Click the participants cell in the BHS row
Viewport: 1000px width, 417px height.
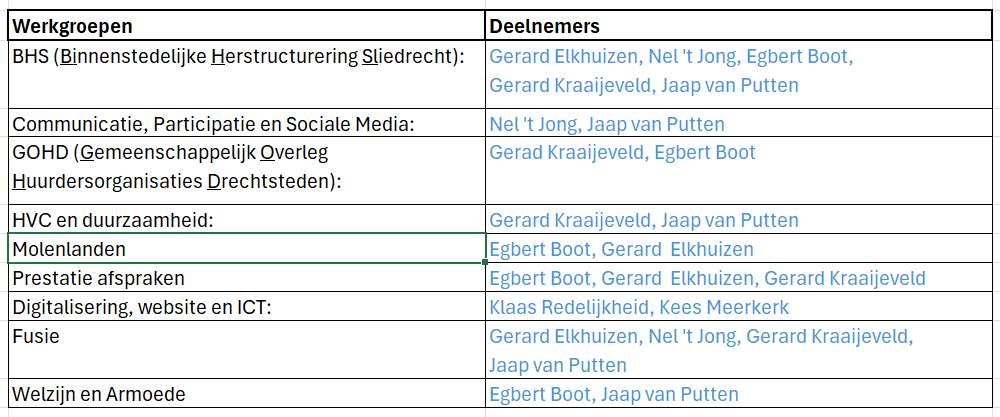pyautogui.click(x=740, y=72)
